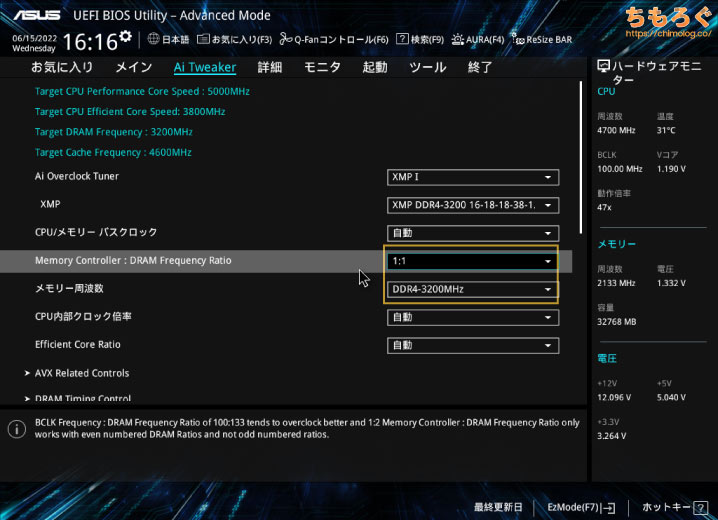
Task: Click the 日本語 language button
Action: point(175,39)
